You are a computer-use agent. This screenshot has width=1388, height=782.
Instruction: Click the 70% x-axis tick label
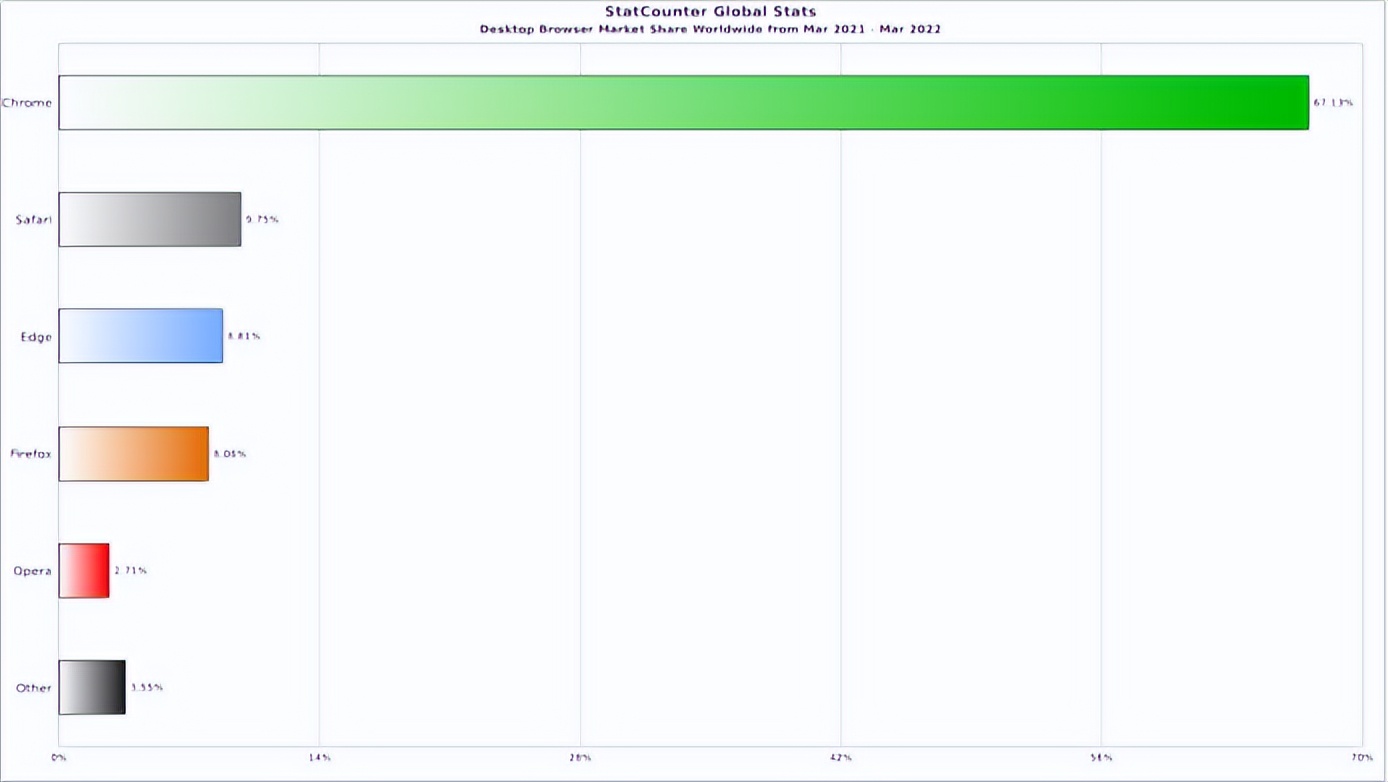pos(1362,757)
